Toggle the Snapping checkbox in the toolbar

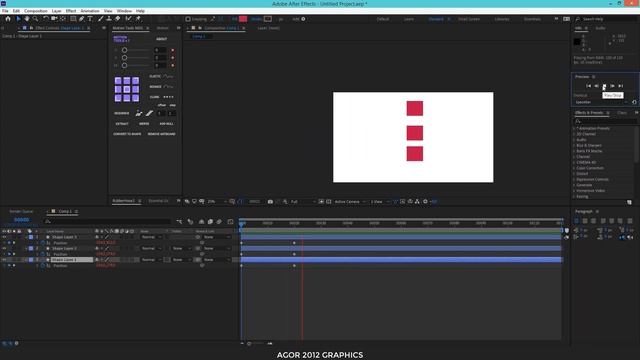pos(188,19)
